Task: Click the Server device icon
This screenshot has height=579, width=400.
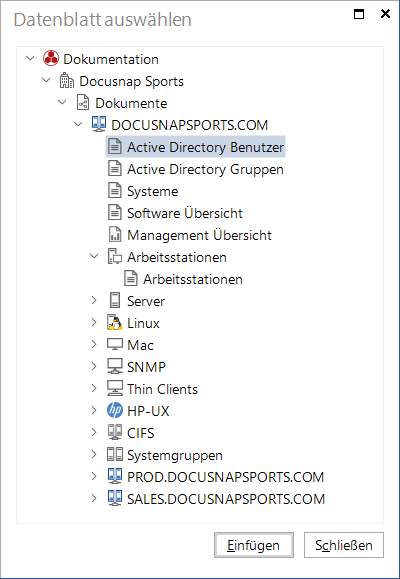Action: click(115, 301)
